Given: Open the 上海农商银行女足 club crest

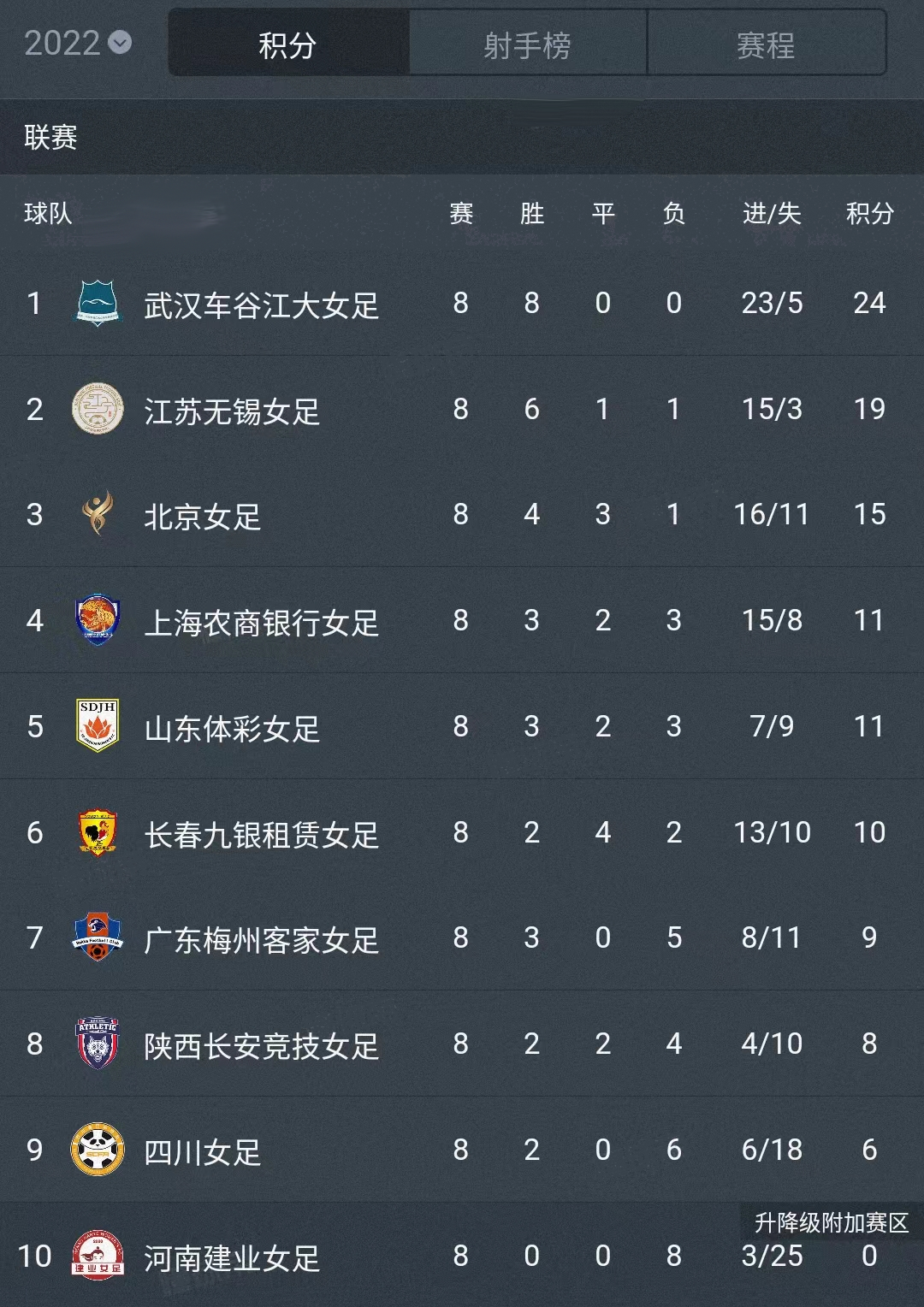Looking at the screenshot, I should pos(97,621).
